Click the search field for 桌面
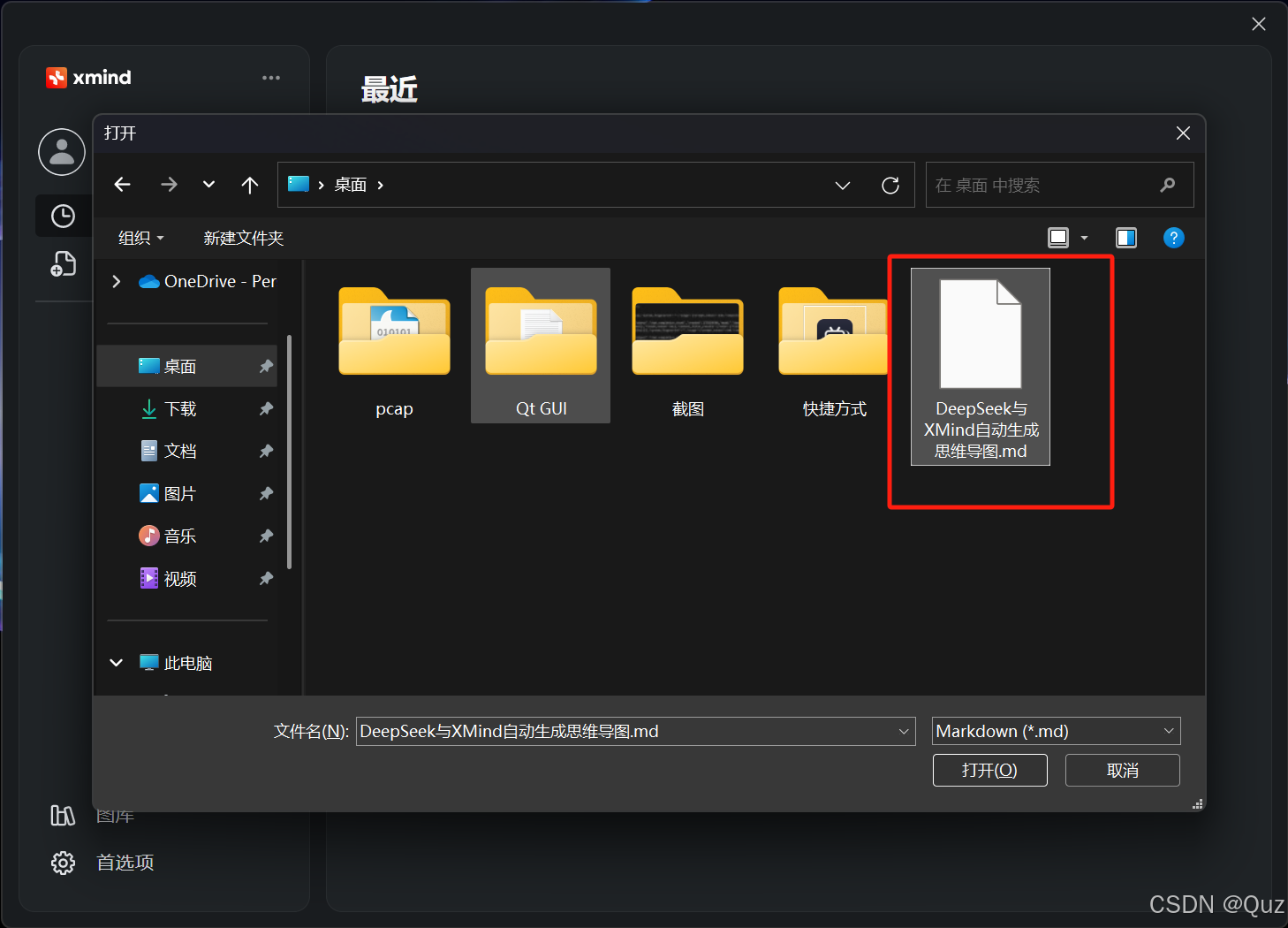 coord(1059,185)
